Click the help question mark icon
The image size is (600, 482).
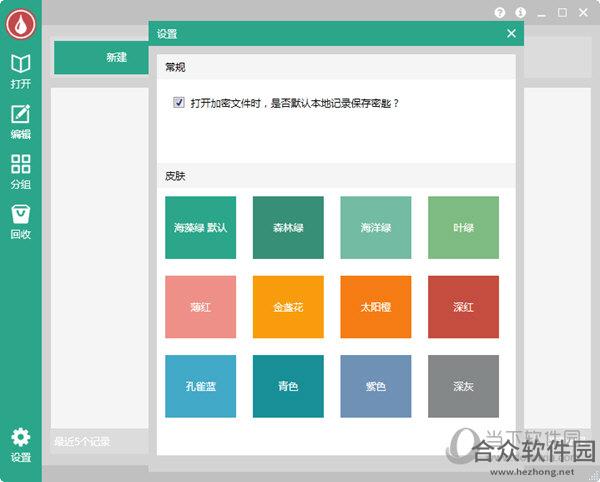(x=500, y=13)
